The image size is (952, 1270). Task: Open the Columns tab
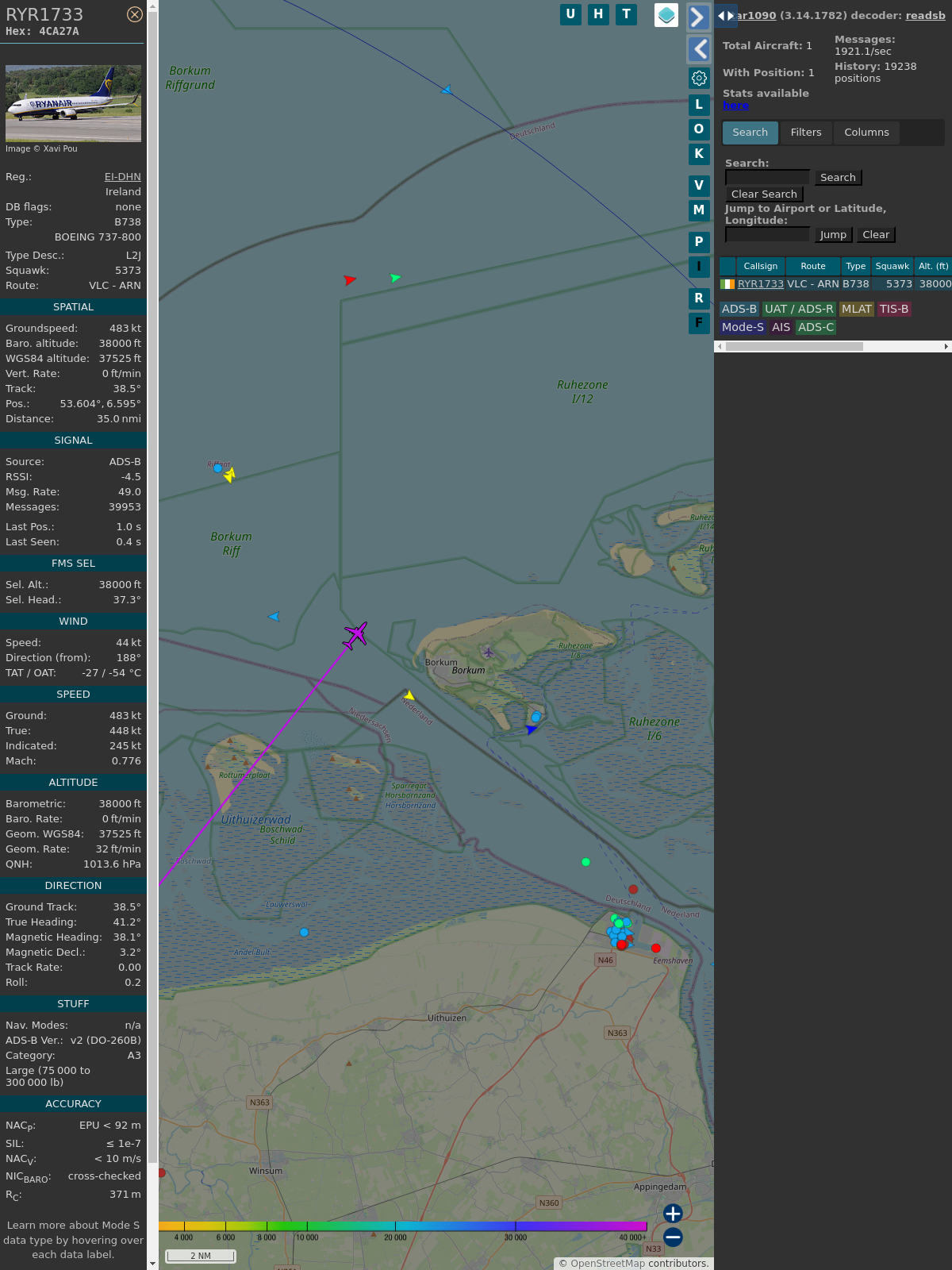(866, 133)
